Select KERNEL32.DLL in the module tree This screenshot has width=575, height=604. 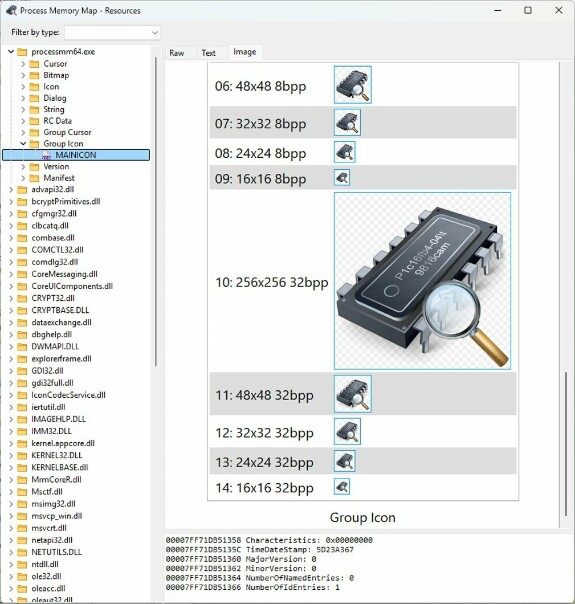(x=57, y=455)
